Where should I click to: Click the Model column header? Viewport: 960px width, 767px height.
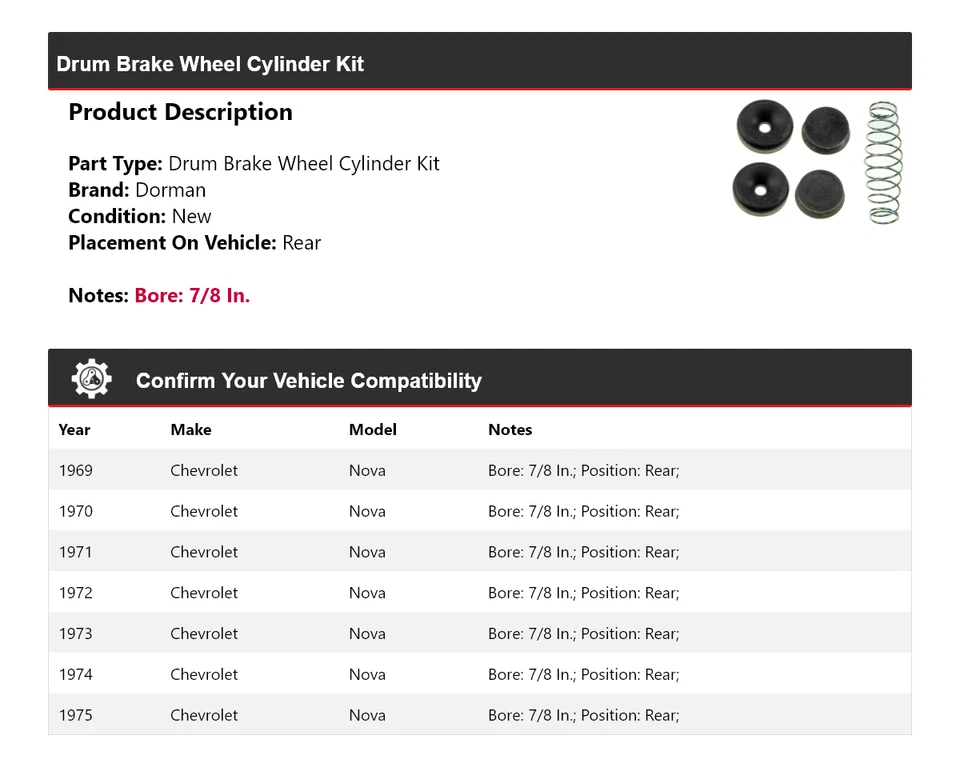tap(372, 430)
